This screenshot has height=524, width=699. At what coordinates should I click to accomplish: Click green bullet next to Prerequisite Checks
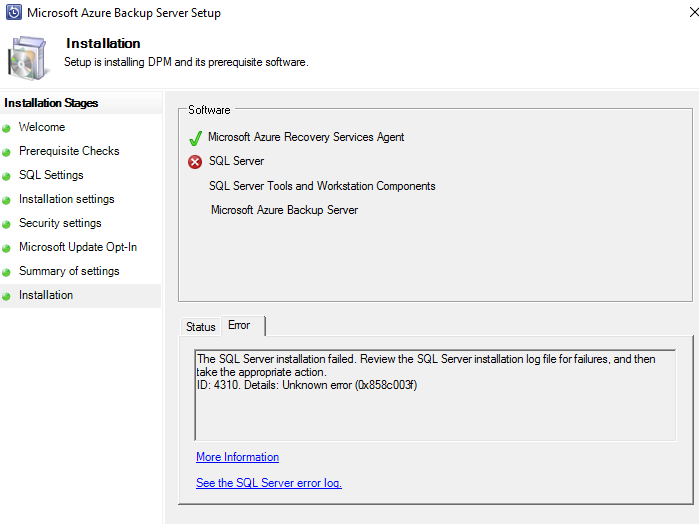click(6, 153)
